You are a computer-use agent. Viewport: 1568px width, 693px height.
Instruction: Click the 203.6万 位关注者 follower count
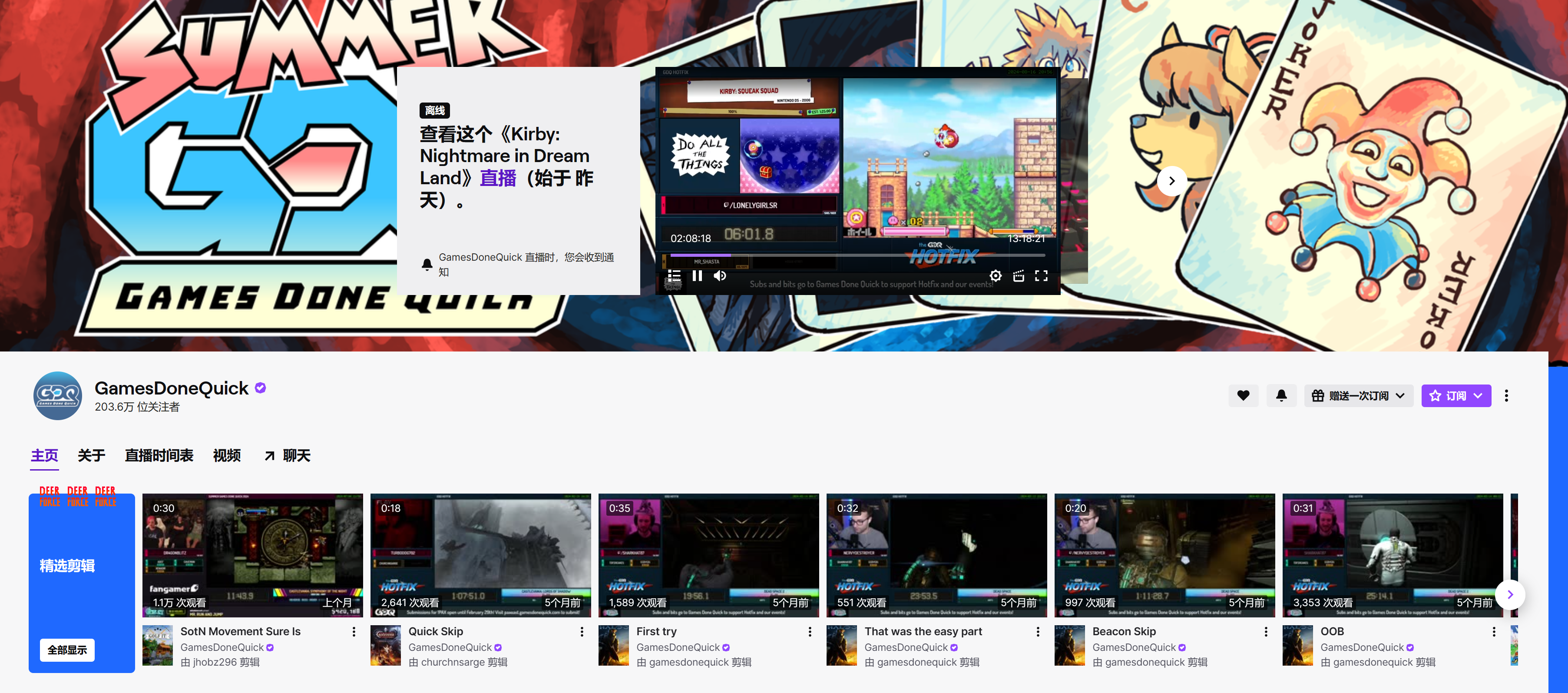click(137, 407)
